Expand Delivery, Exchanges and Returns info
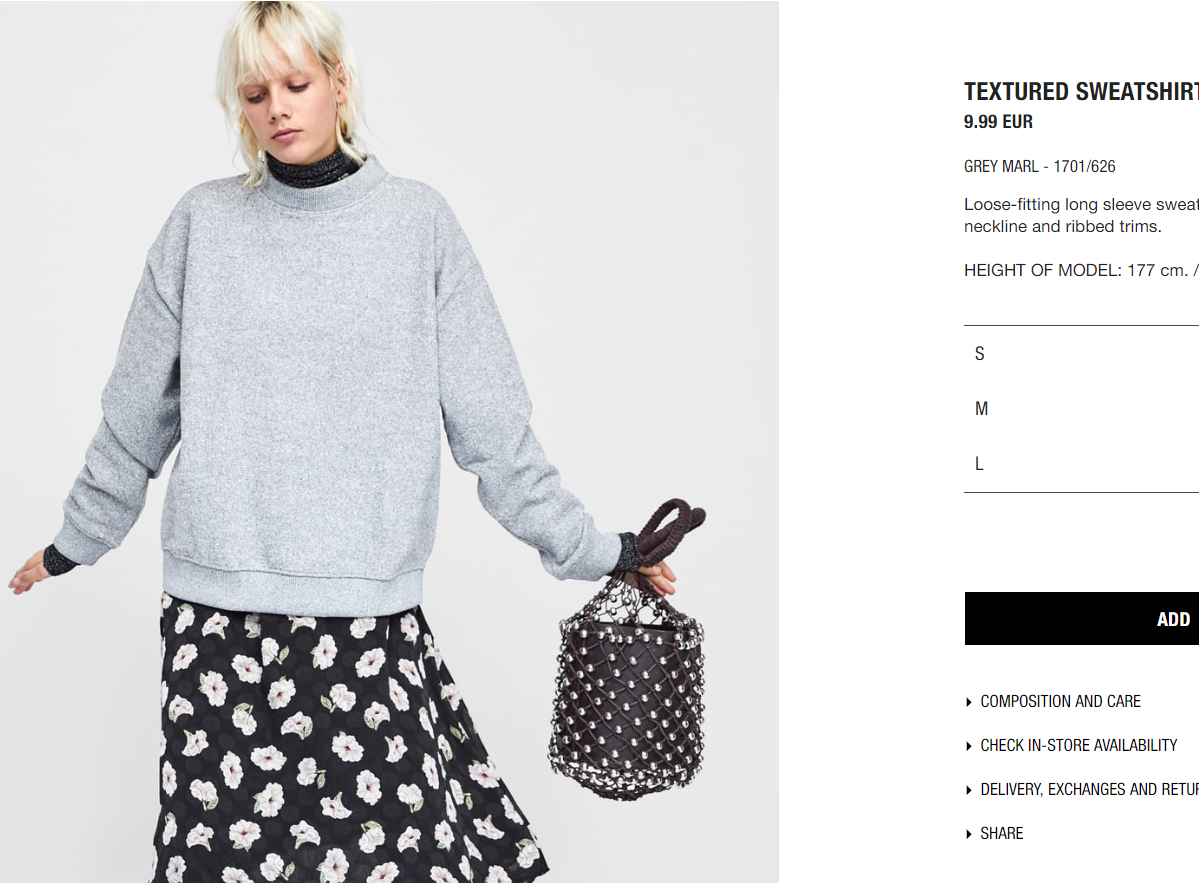This screenshot has width=1199, height=883. [1090, 790]
